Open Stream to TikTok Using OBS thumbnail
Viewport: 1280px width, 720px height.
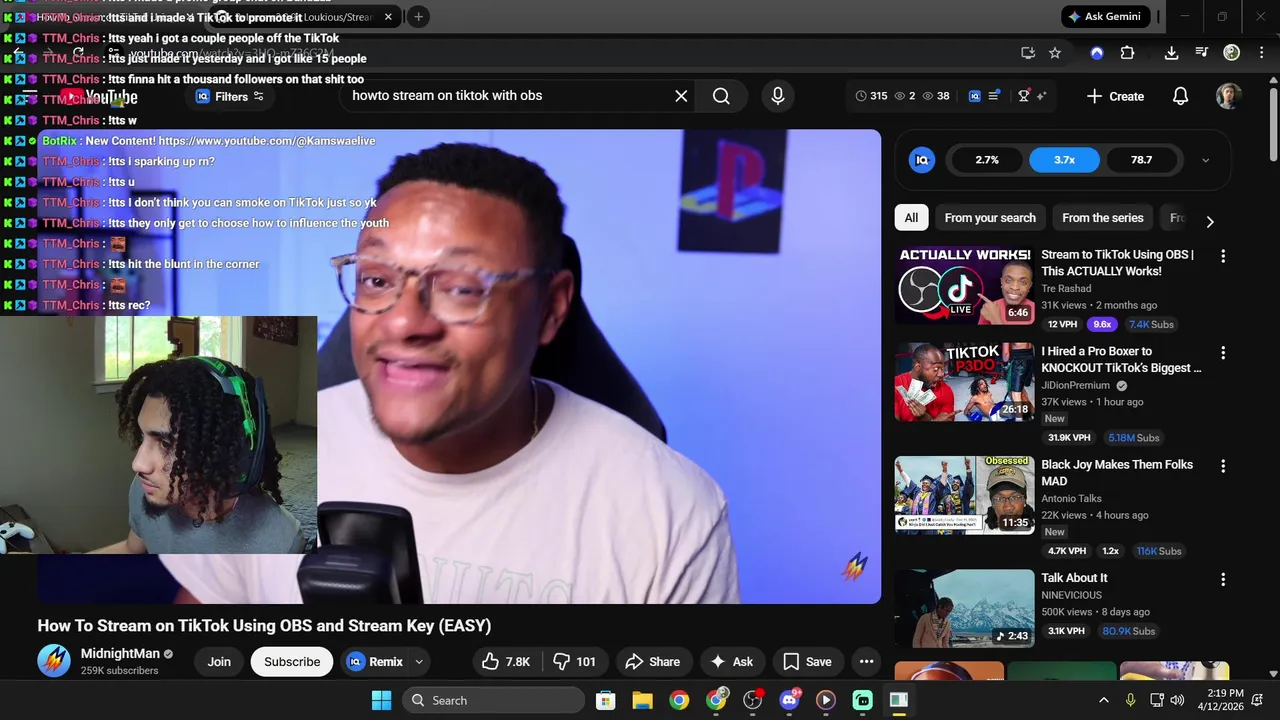(x=964, y=285)
